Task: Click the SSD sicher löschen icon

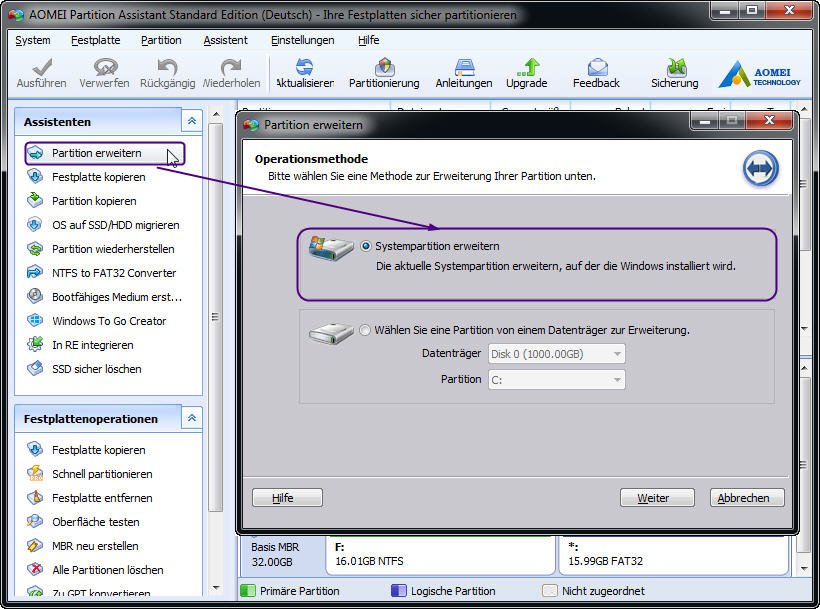Action: tap(36, 369)
